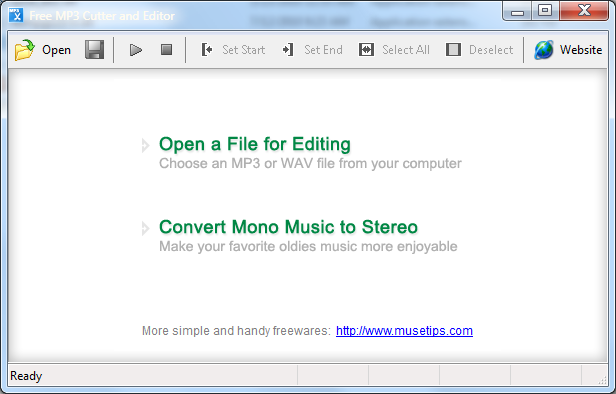This screenshot has width=616, height=394.
Task: Click the resize grip in status bar corner
Action: [602, 379]
